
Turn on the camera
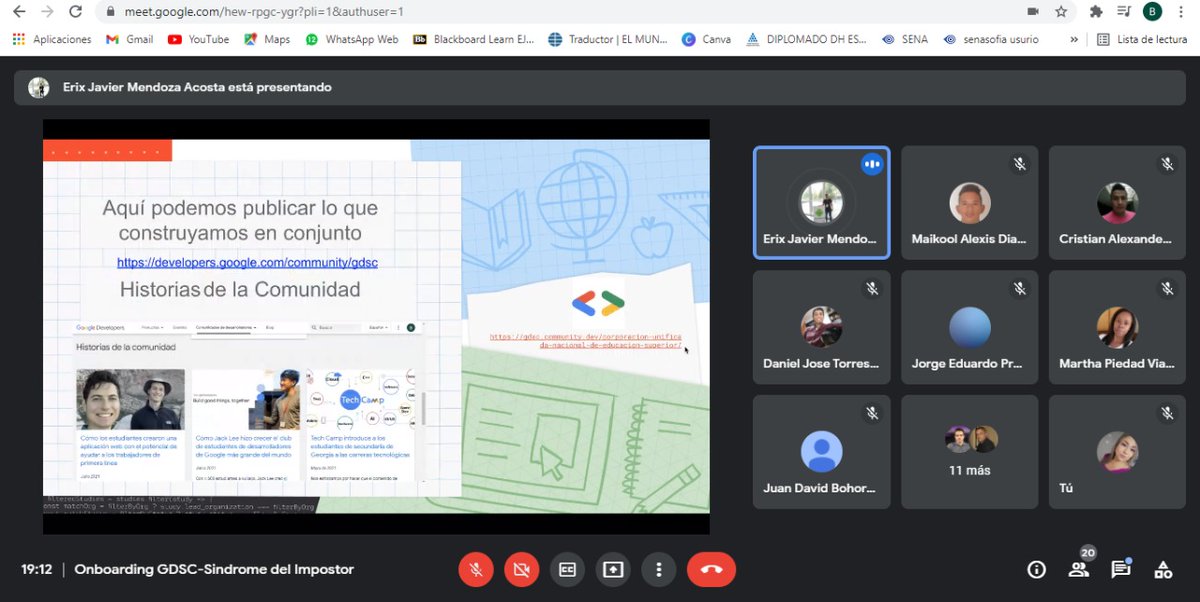[521, 569]
